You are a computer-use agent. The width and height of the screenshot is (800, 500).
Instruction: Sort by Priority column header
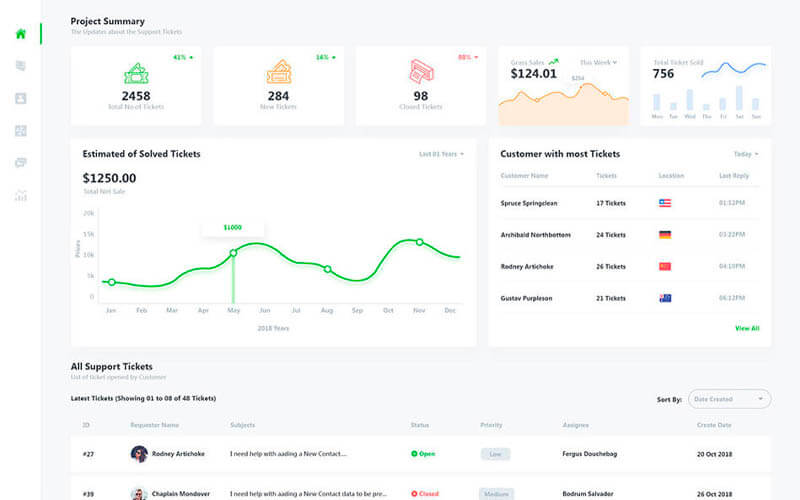click(491, 425)
